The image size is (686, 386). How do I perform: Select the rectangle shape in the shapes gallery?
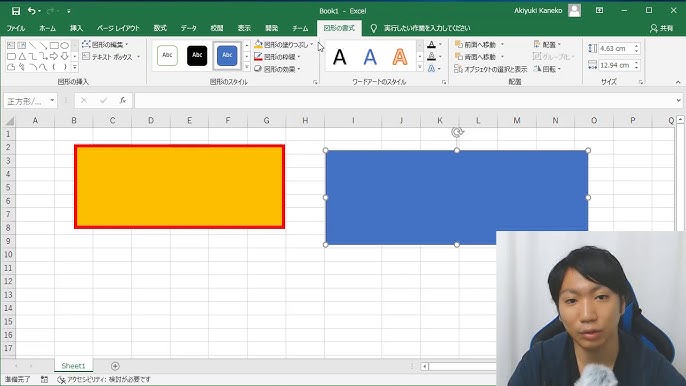pos(54,45)
